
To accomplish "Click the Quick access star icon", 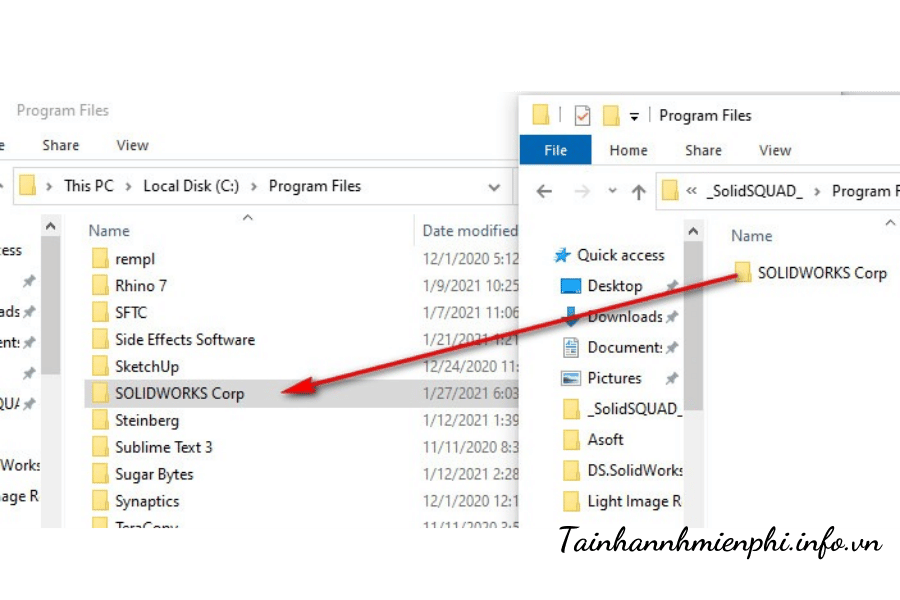I will pos(563,255).
